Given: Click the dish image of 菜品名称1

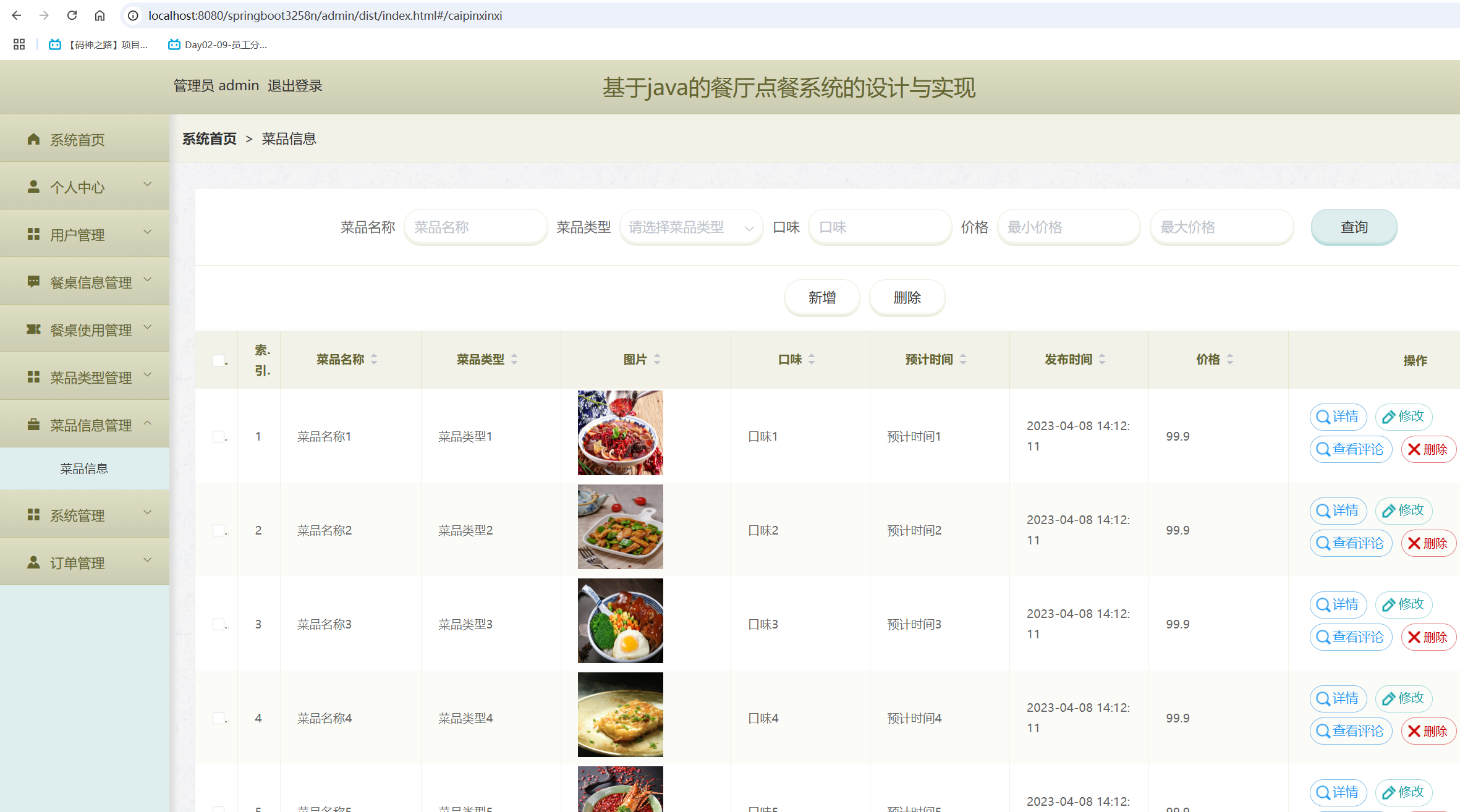Looking at the screenshot, I should [620, 433].
